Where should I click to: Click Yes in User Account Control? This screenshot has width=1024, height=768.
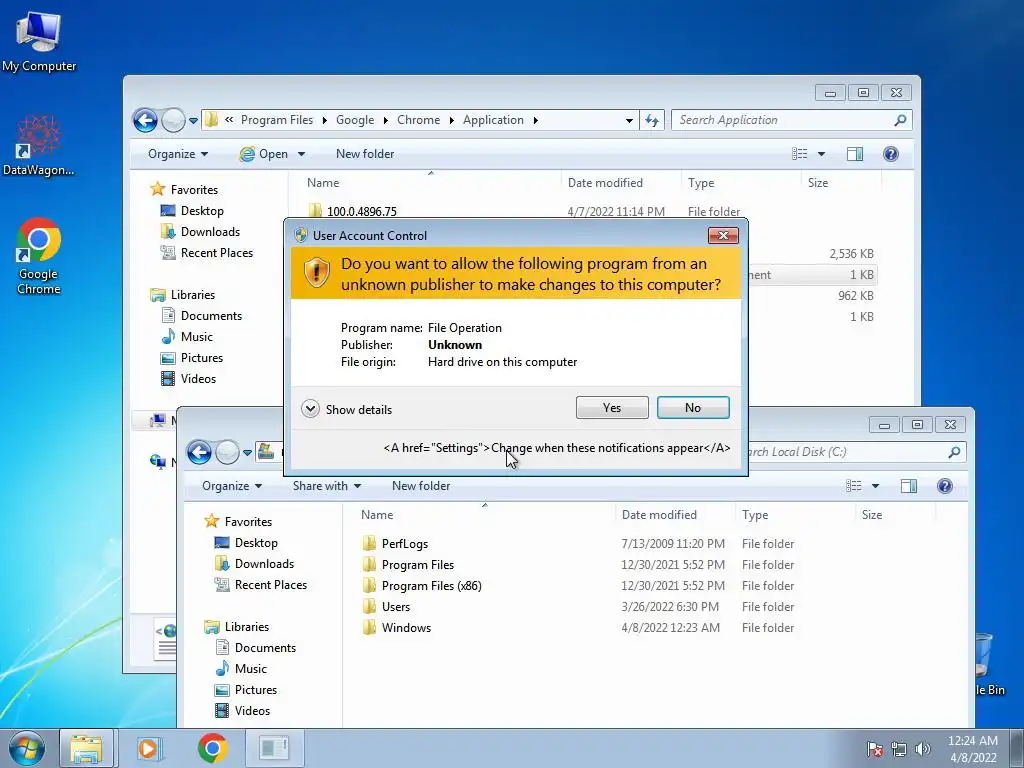[x=612, y=408]
